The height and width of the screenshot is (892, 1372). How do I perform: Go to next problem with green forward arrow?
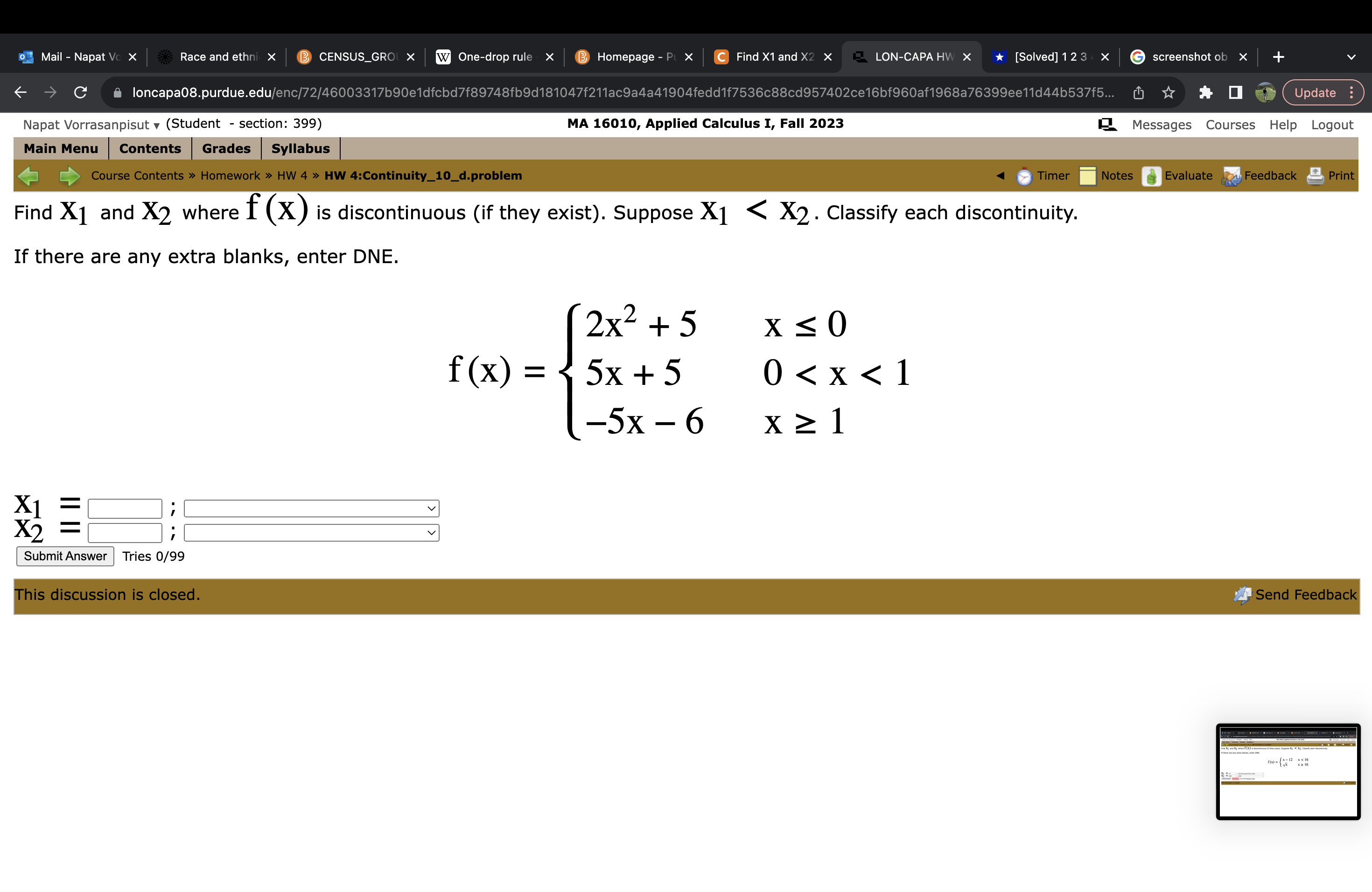click(x=69, y=176)
